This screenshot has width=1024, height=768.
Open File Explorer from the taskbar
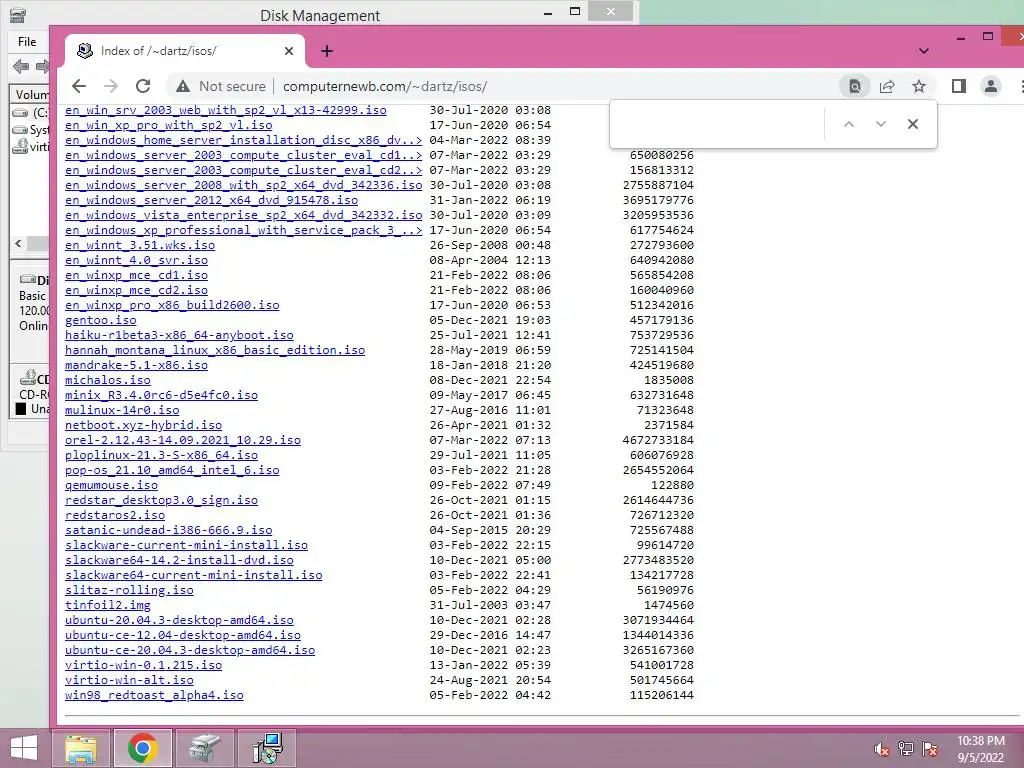click(x=80, y=748)
